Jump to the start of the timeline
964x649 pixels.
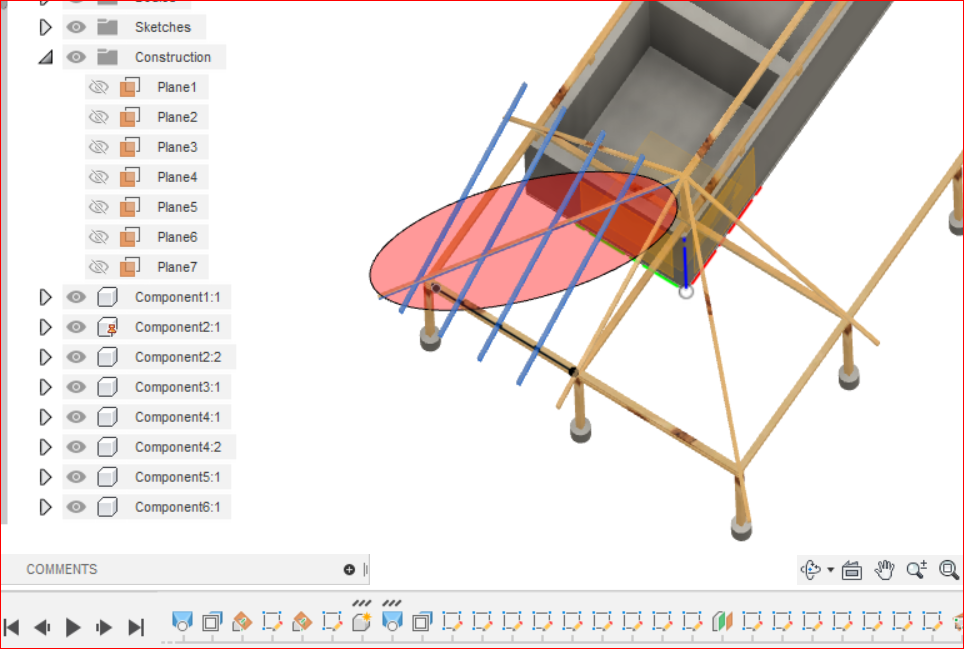[12, 627]
